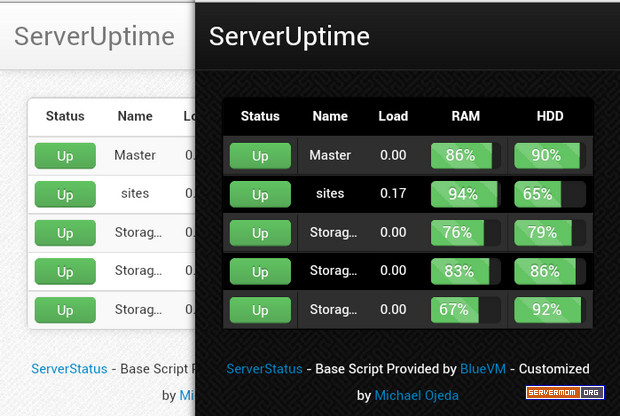Viewport: 620px width, 416px height.
Task: Click the HDD column header
Action: pos(550,116)
